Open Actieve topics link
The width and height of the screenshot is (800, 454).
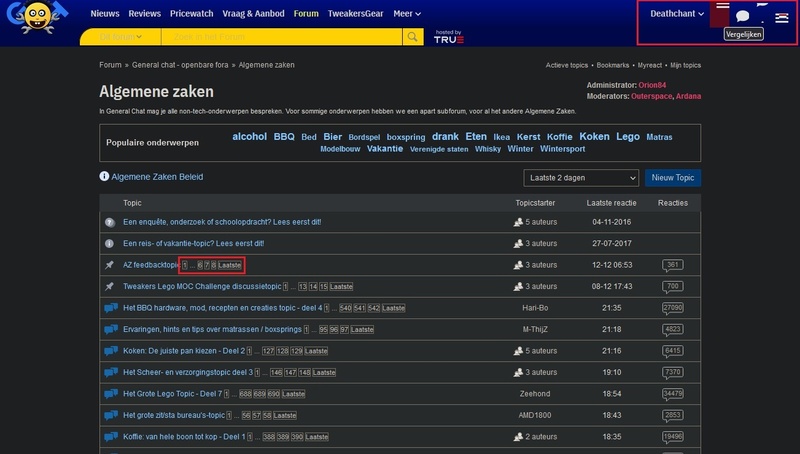click(x=566, y=65)
